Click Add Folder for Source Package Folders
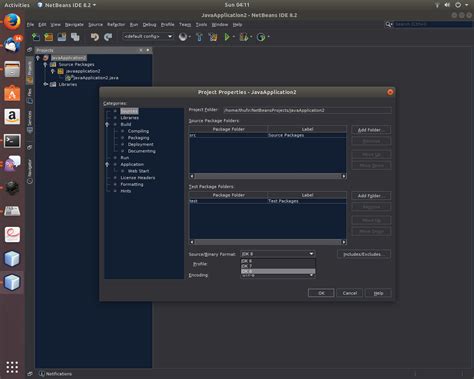 point(371,130)
